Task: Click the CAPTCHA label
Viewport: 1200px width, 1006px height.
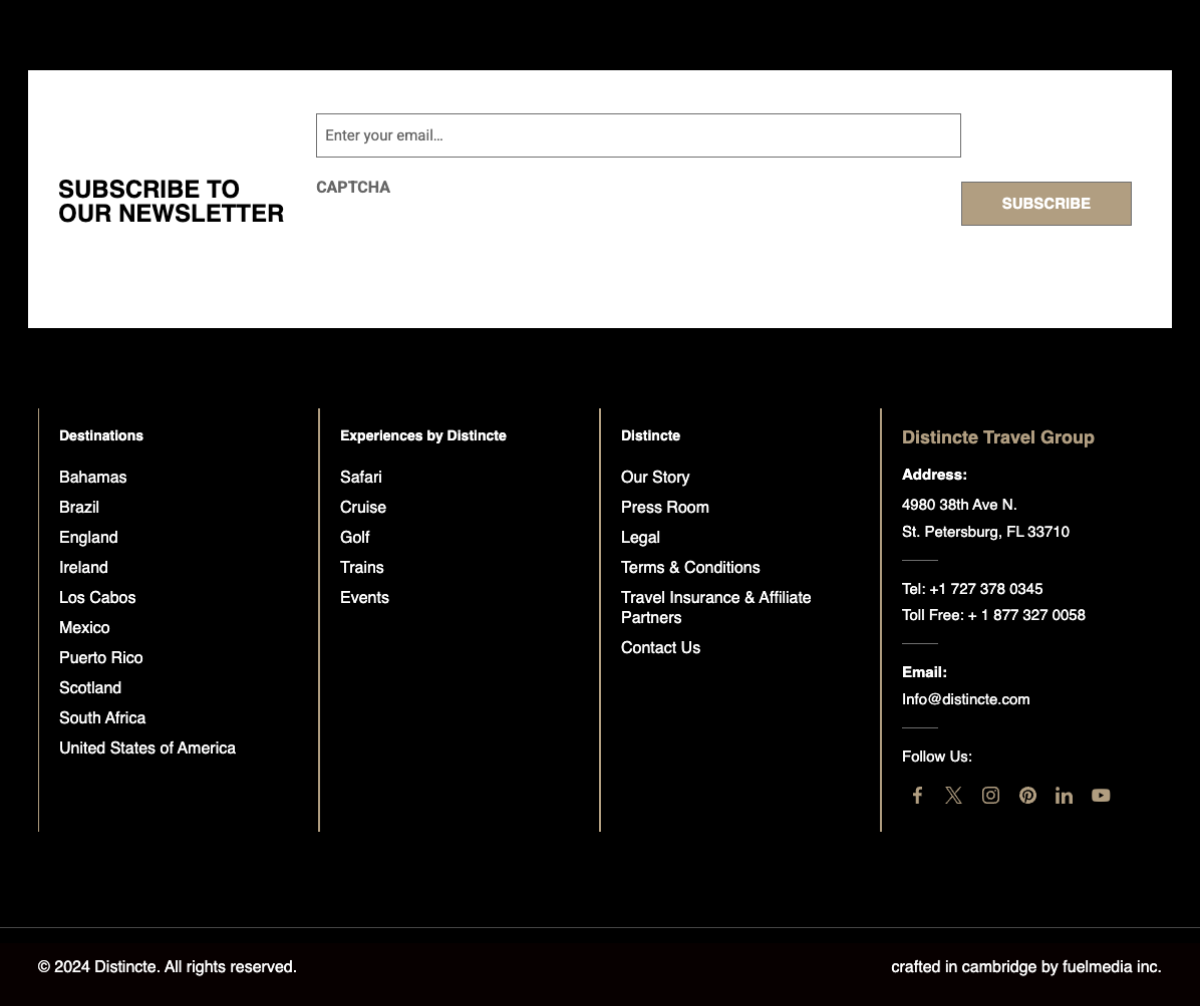Action: [353, 187]
